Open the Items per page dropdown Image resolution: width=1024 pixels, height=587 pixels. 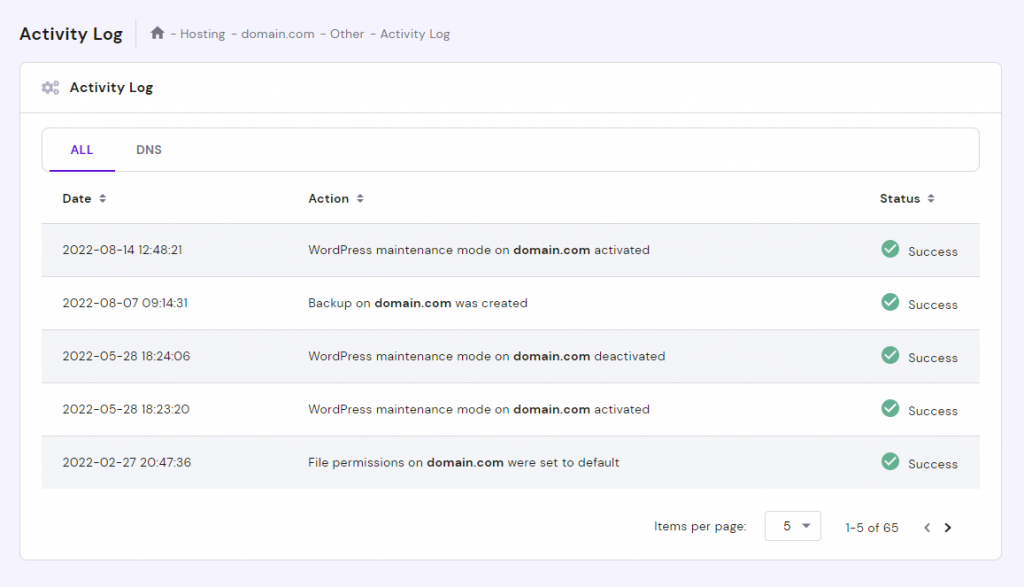click(792, 525)
